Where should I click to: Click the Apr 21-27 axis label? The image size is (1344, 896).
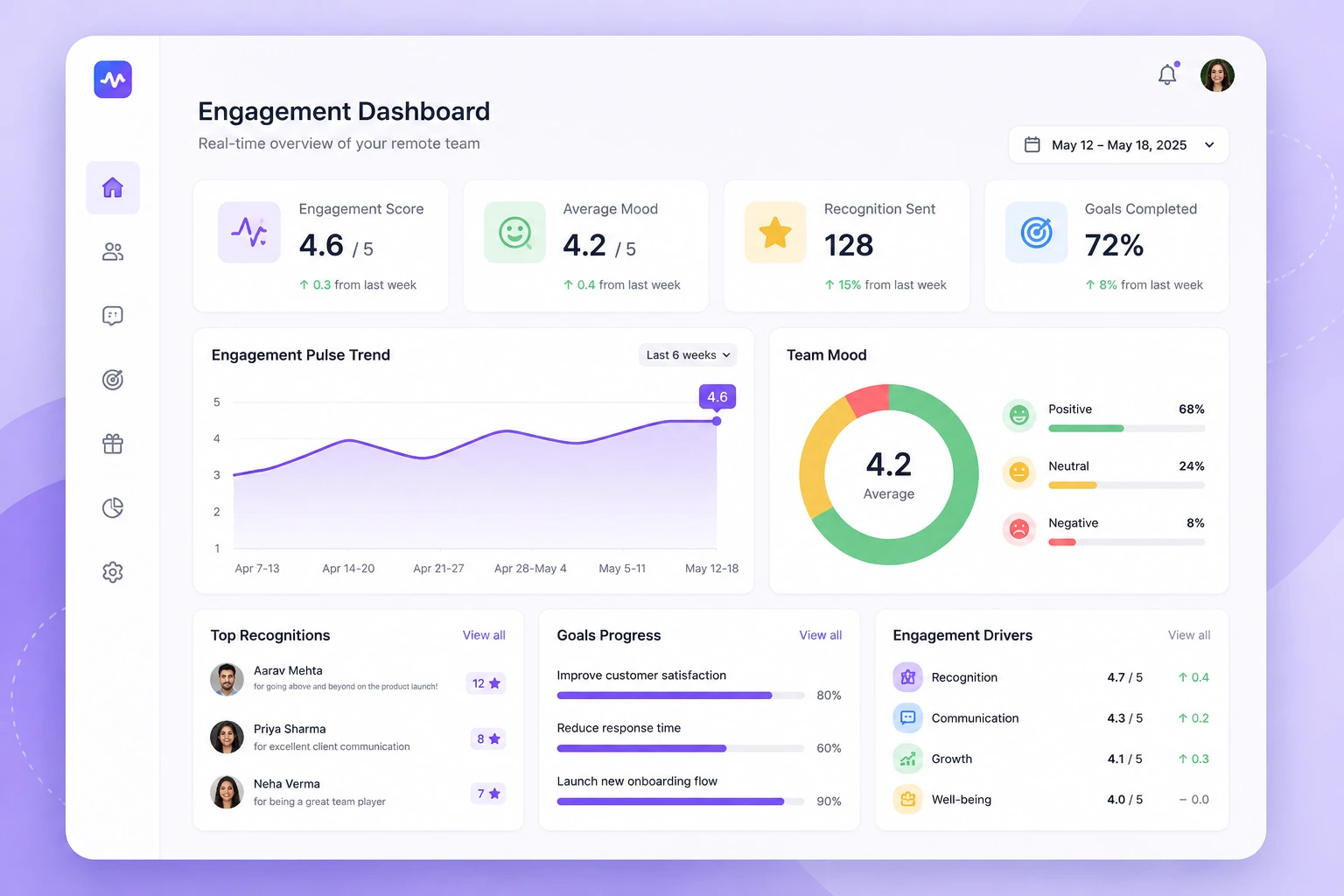tap(438, 569)
